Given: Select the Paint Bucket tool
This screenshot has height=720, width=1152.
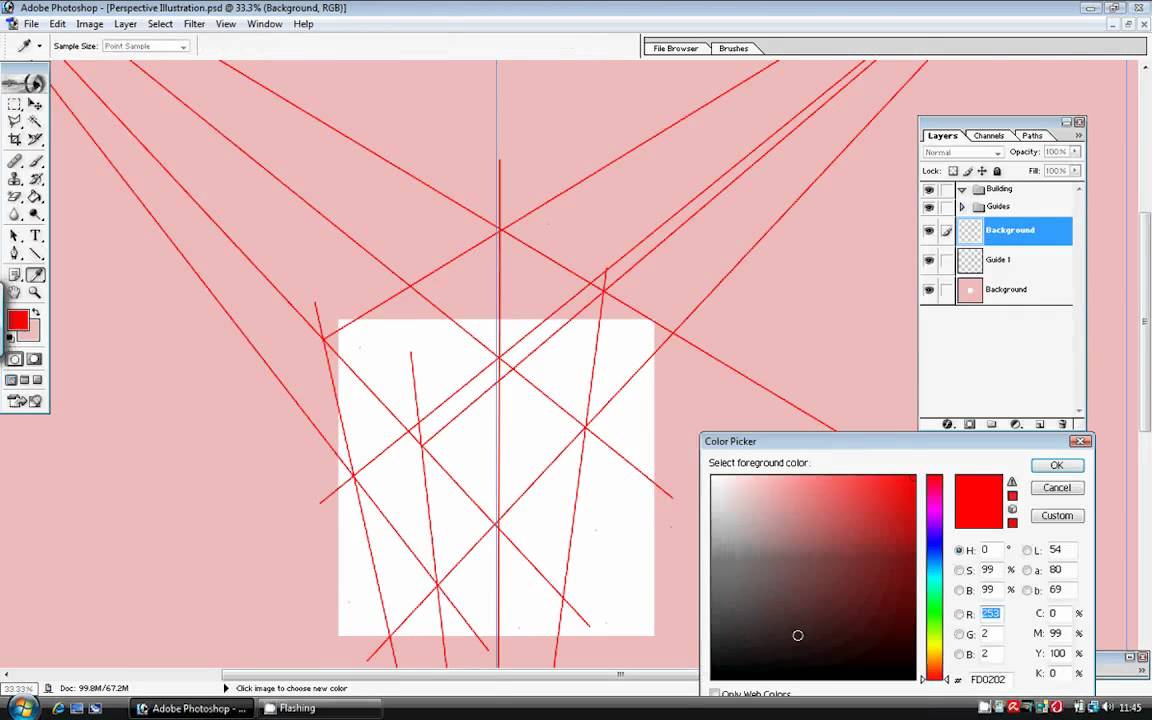Looking at the screenshot, I should click(x=35, y=196).
